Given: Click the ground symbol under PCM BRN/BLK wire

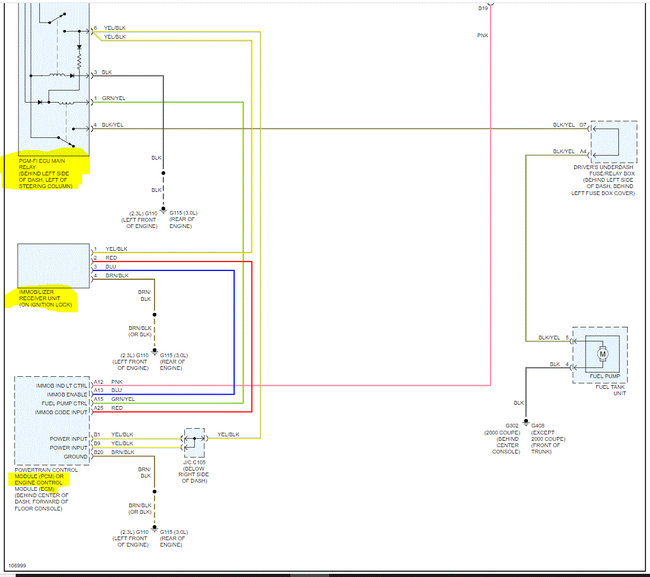Looking at the screenshot, I should 154,528.
